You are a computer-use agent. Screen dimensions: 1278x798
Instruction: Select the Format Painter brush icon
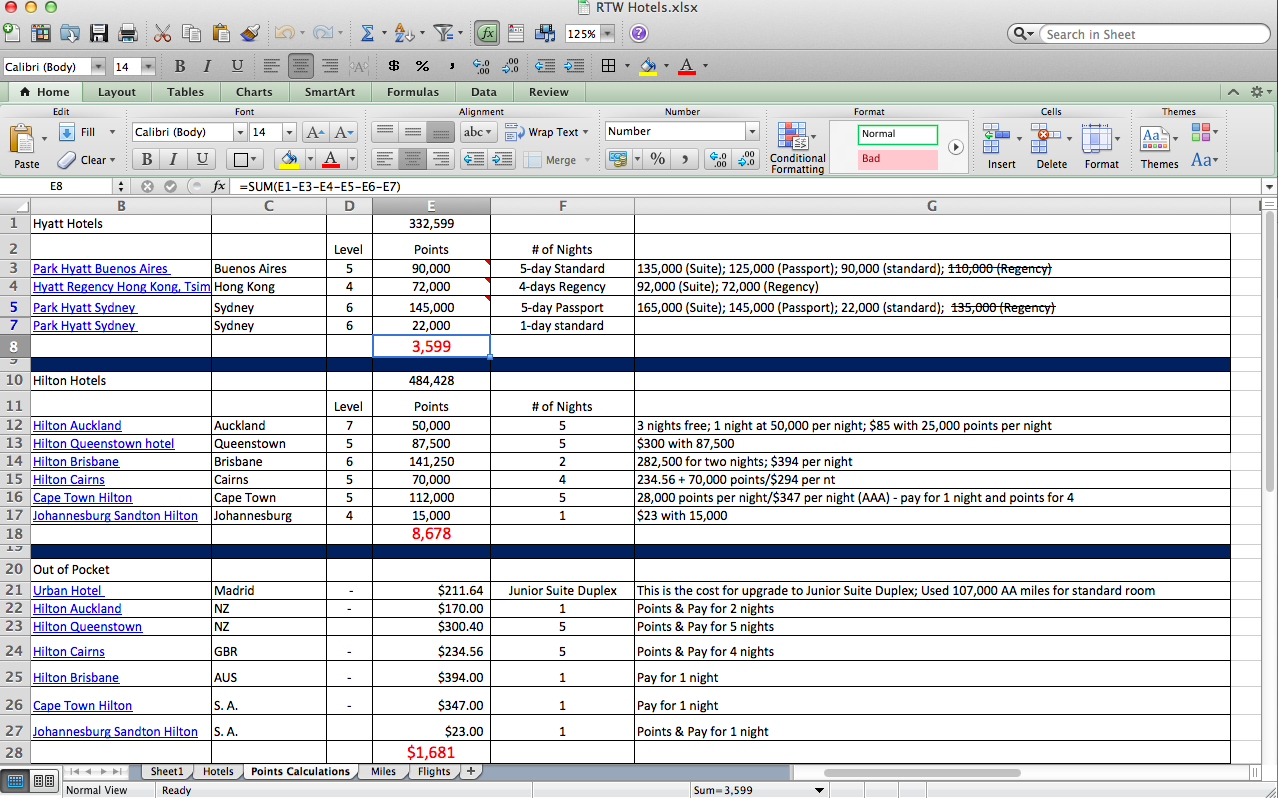[x=249, y=34]
